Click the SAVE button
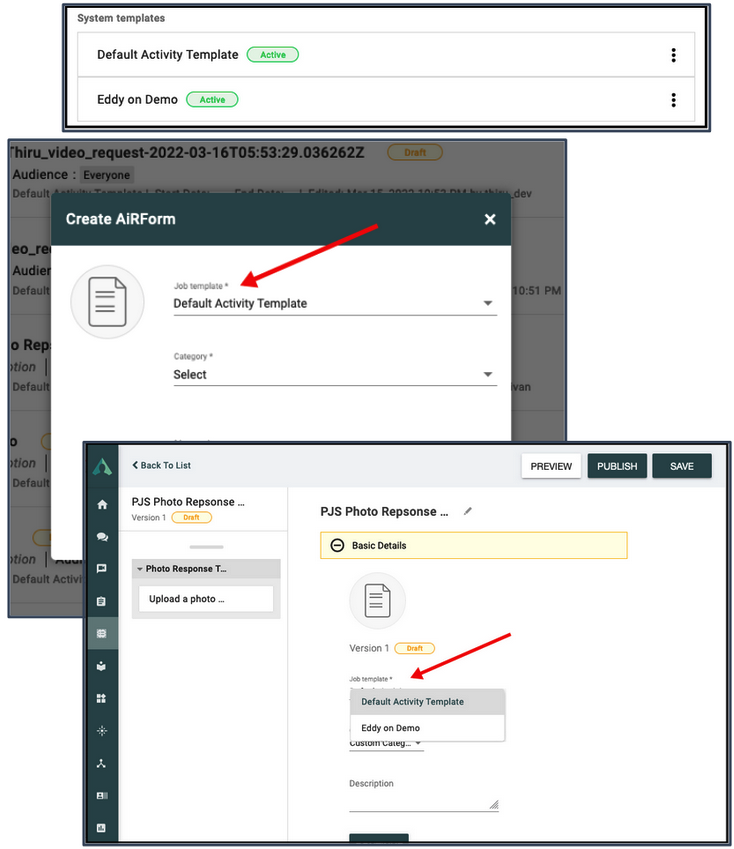The width and height of the screenshot is (734, 849). click(681, 466)
